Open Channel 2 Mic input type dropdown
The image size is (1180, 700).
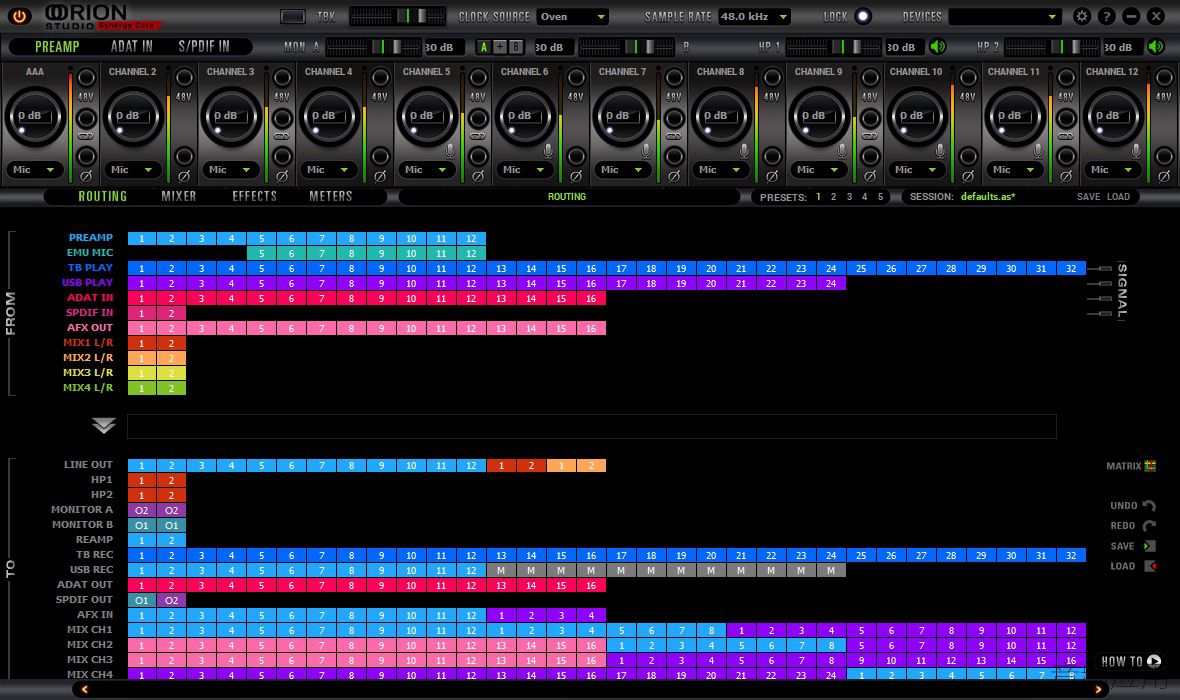point(132,169)
